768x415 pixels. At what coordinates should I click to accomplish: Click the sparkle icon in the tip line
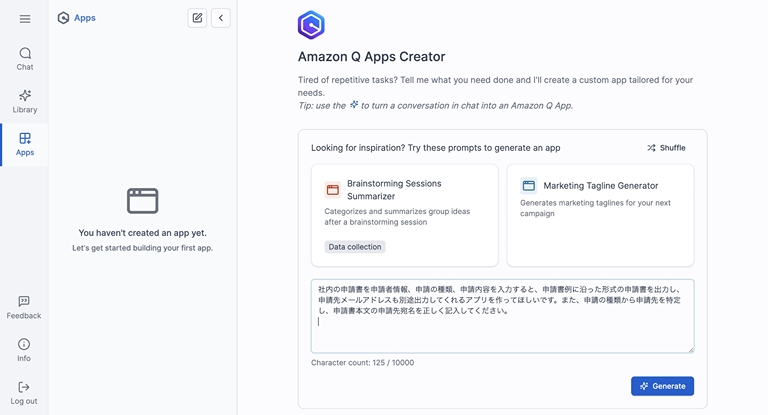tap(354, 104)
